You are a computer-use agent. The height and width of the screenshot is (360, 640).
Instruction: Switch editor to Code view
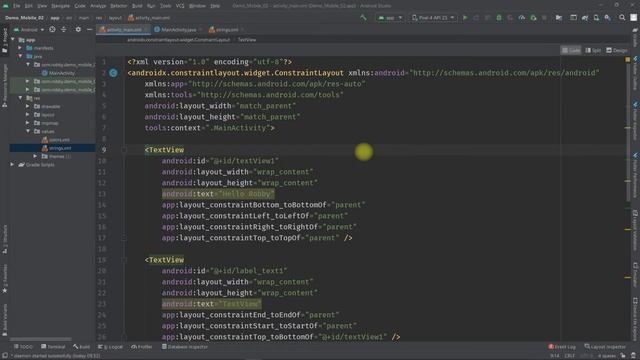click(571, 50)
